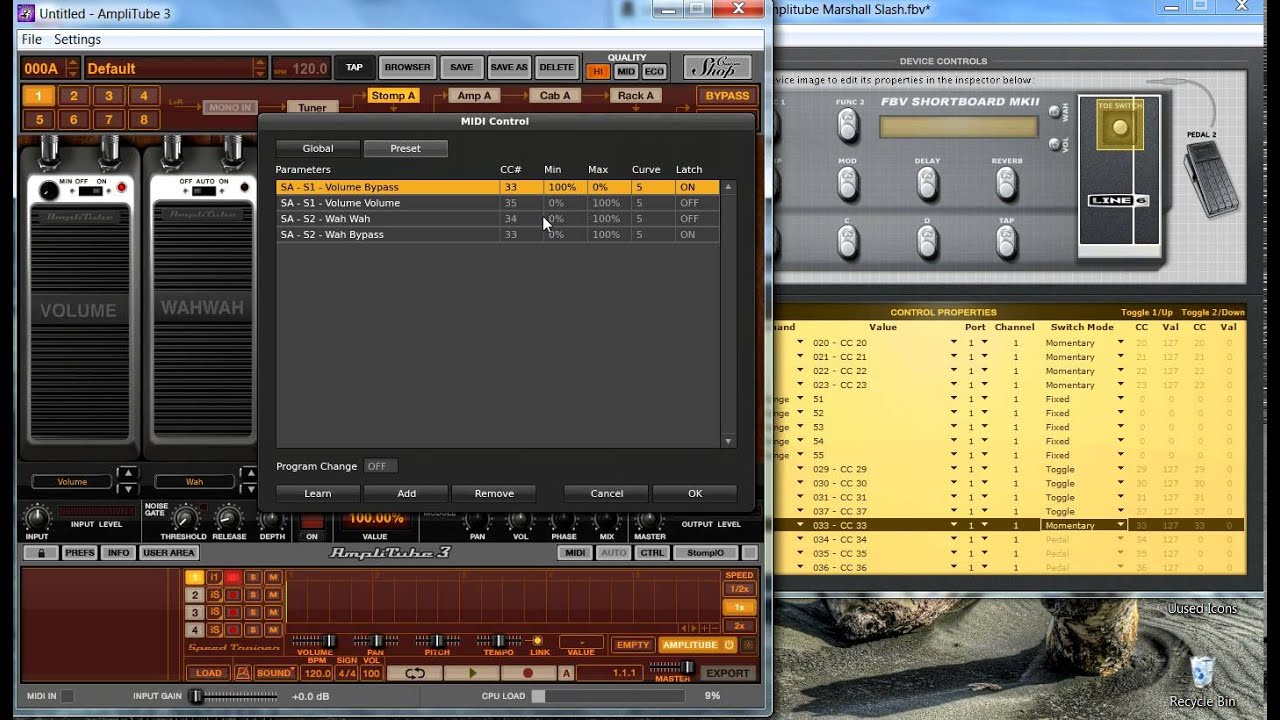Viewport: 1280px width, 720px height.
Task: Adjust the Speed Trainer TEMPO slider
Action: point(500,641)
